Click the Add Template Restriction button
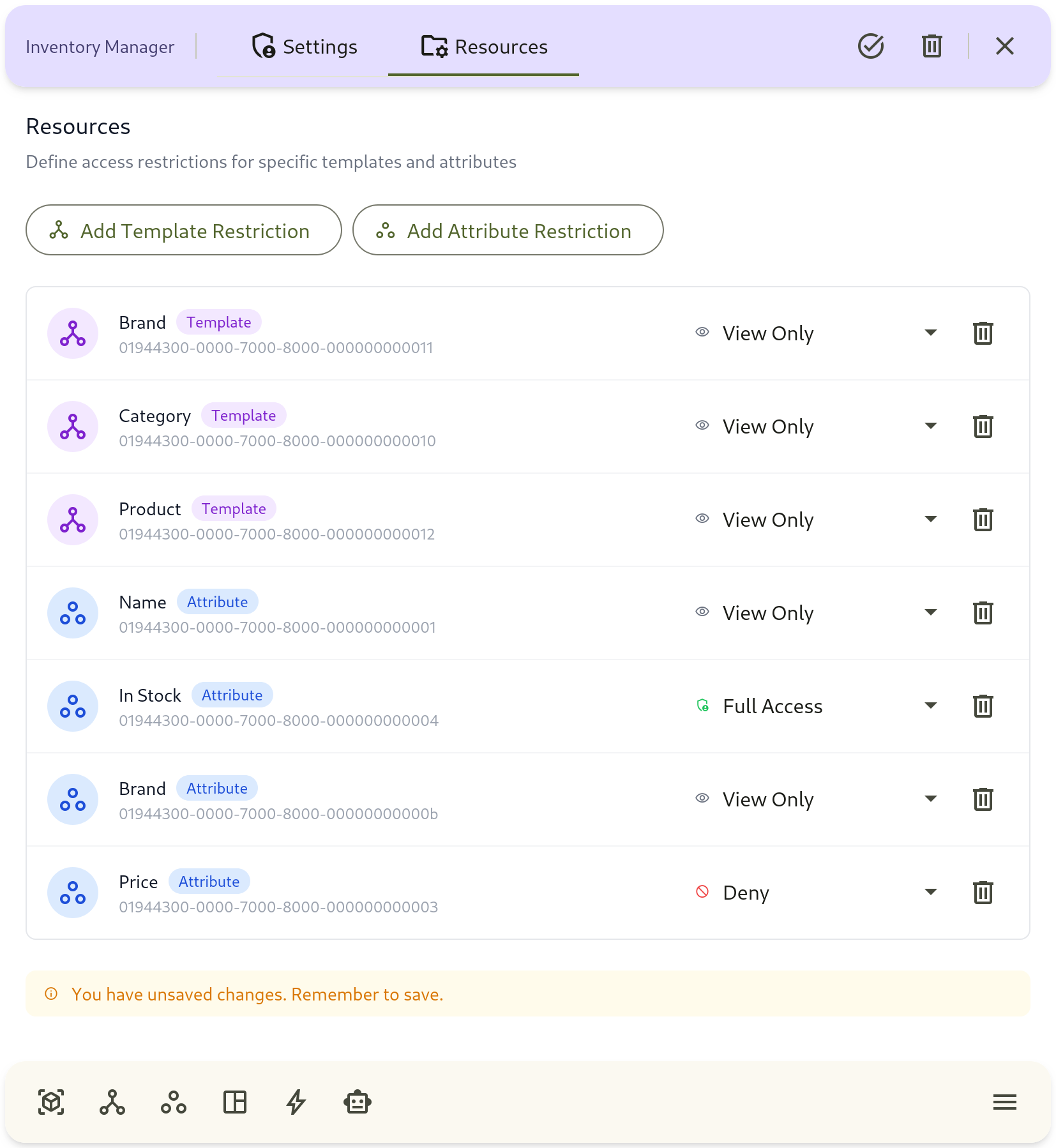Image resolution: width=1056 pixels, height=1148 pixels. (183, 230)
